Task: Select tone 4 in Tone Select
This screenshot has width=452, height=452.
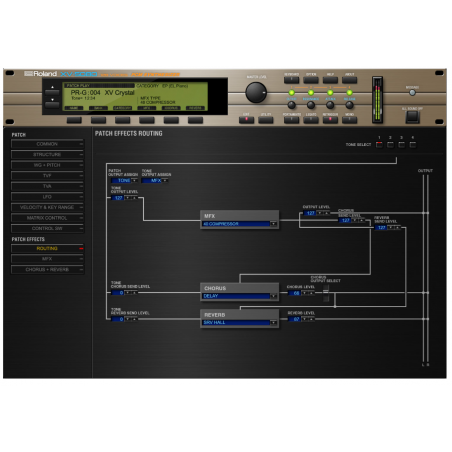Action: pyautogui.click(x=413, y=144)
